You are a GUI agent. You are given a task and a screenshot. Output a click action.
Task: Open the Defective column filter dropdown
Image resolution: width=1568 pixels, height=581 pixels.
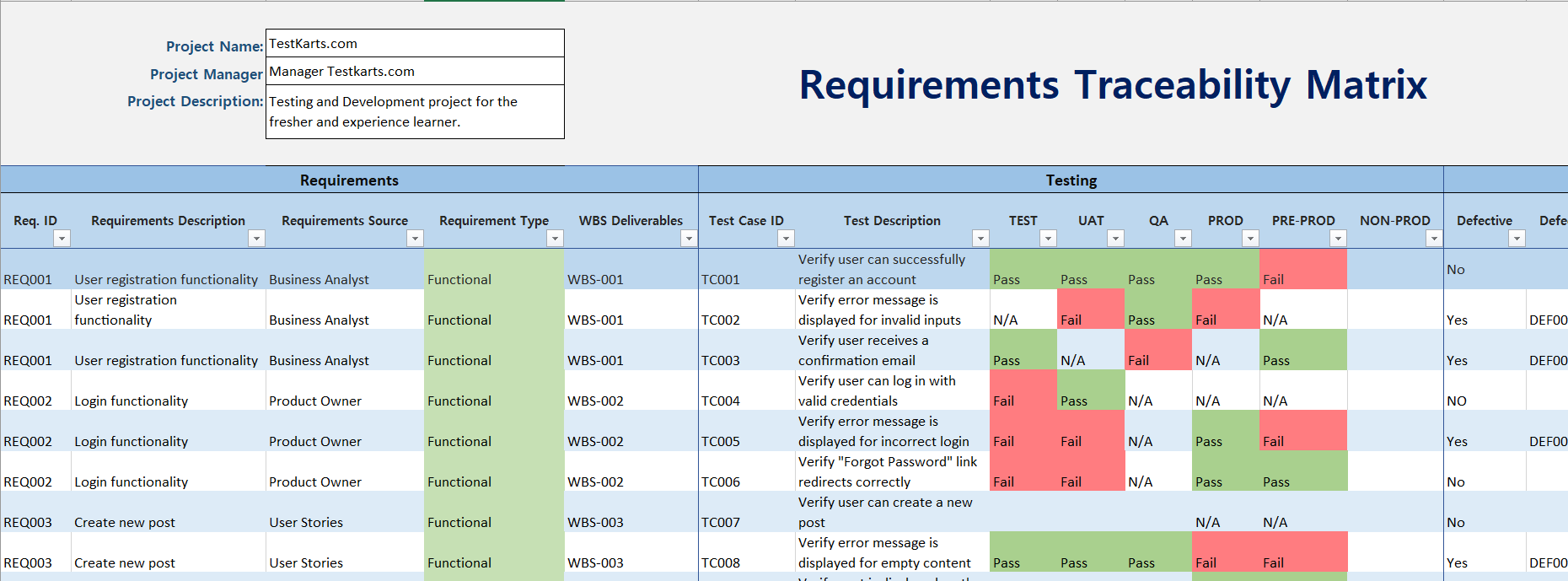1517,239
